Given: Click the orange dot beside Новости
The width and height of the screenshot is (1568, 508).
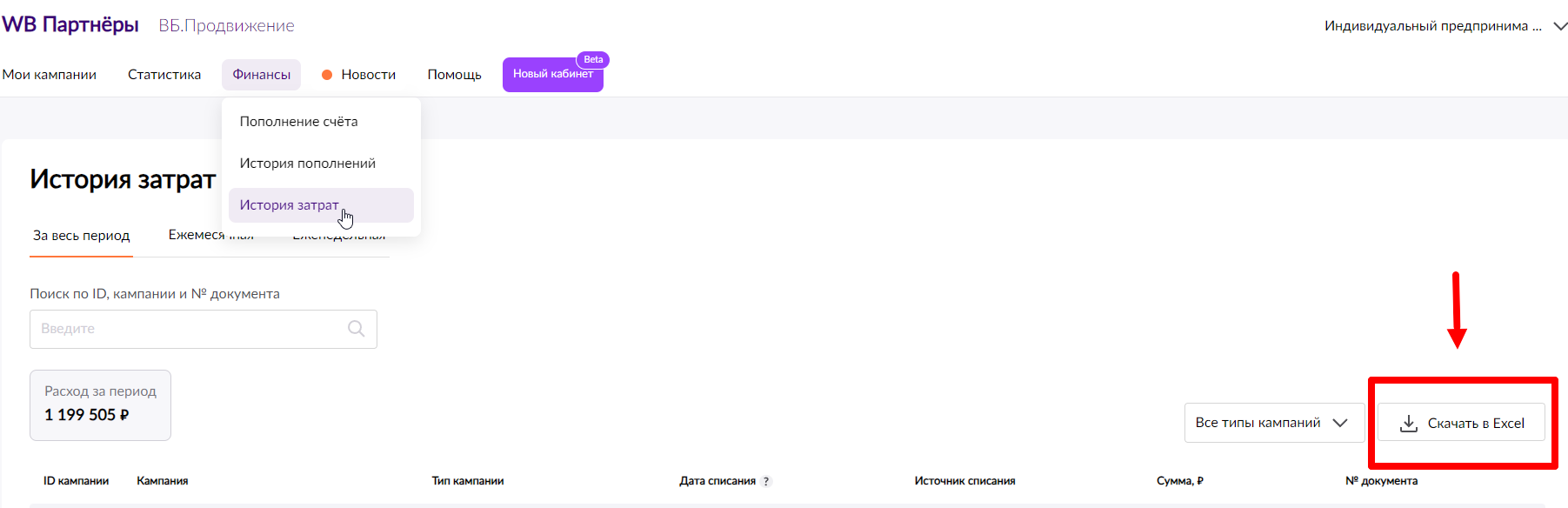Looking at the screenshot, I should tap(327, 75).
